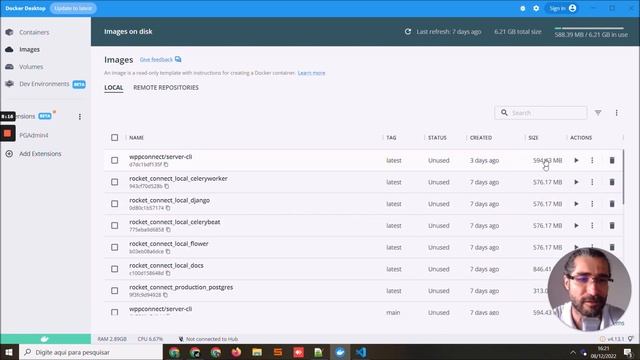Open Firefox from the taskbar

click(236, 352)
